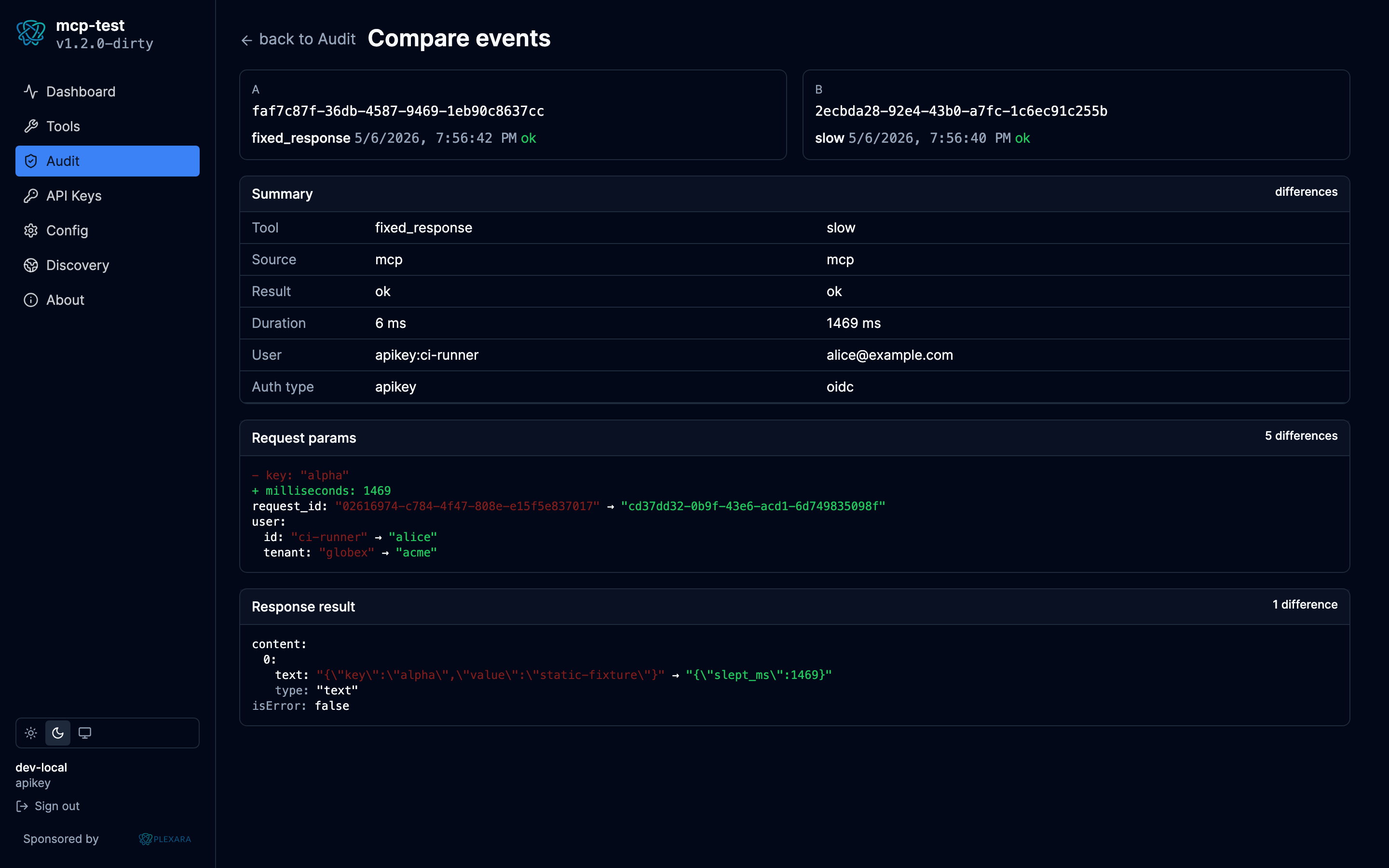Screen dimensions: 1389x868
Task: Click 6 ms duration value
Action: point(390,323)
